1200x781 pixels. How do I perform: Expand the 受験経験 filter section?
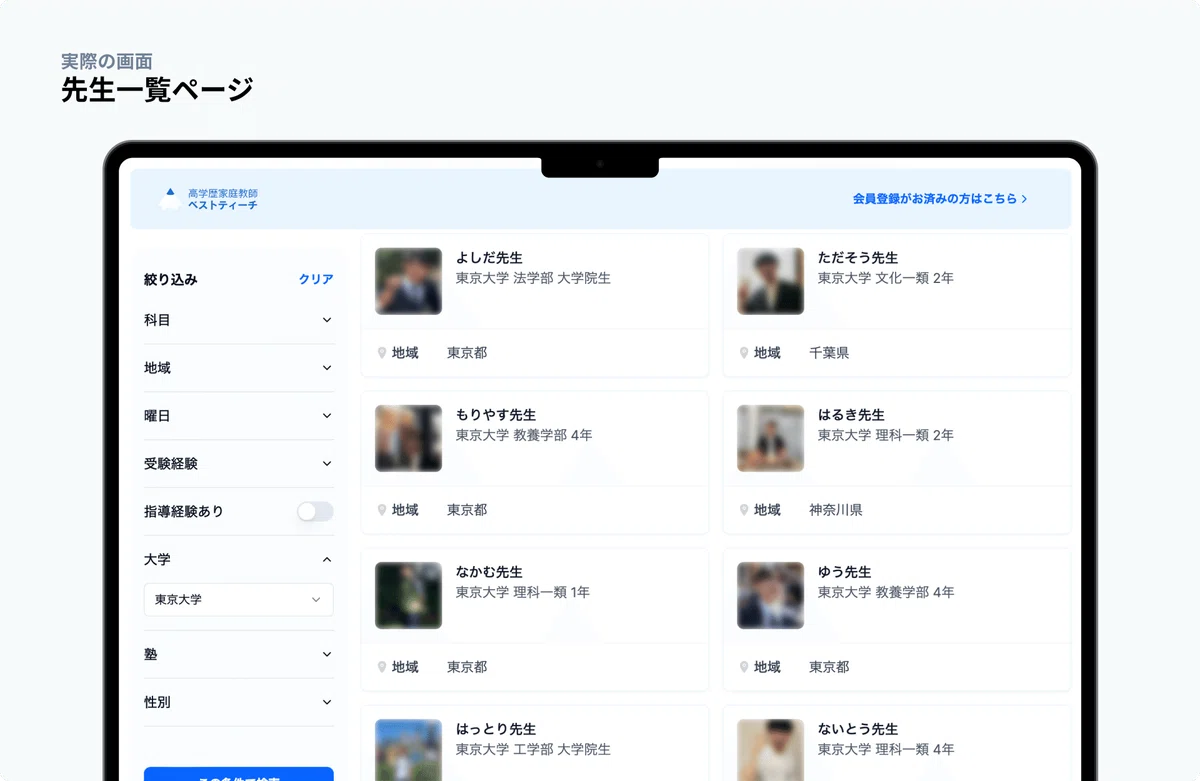pos(326,464)
